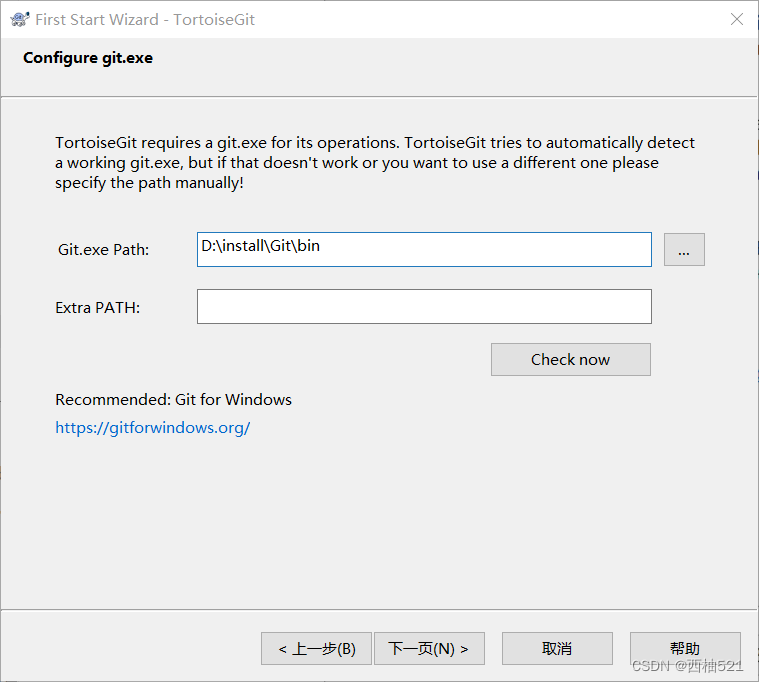Click the 'Configure git.exe' heading
This screenshot has height=682, width=759.
coord(88,58)
